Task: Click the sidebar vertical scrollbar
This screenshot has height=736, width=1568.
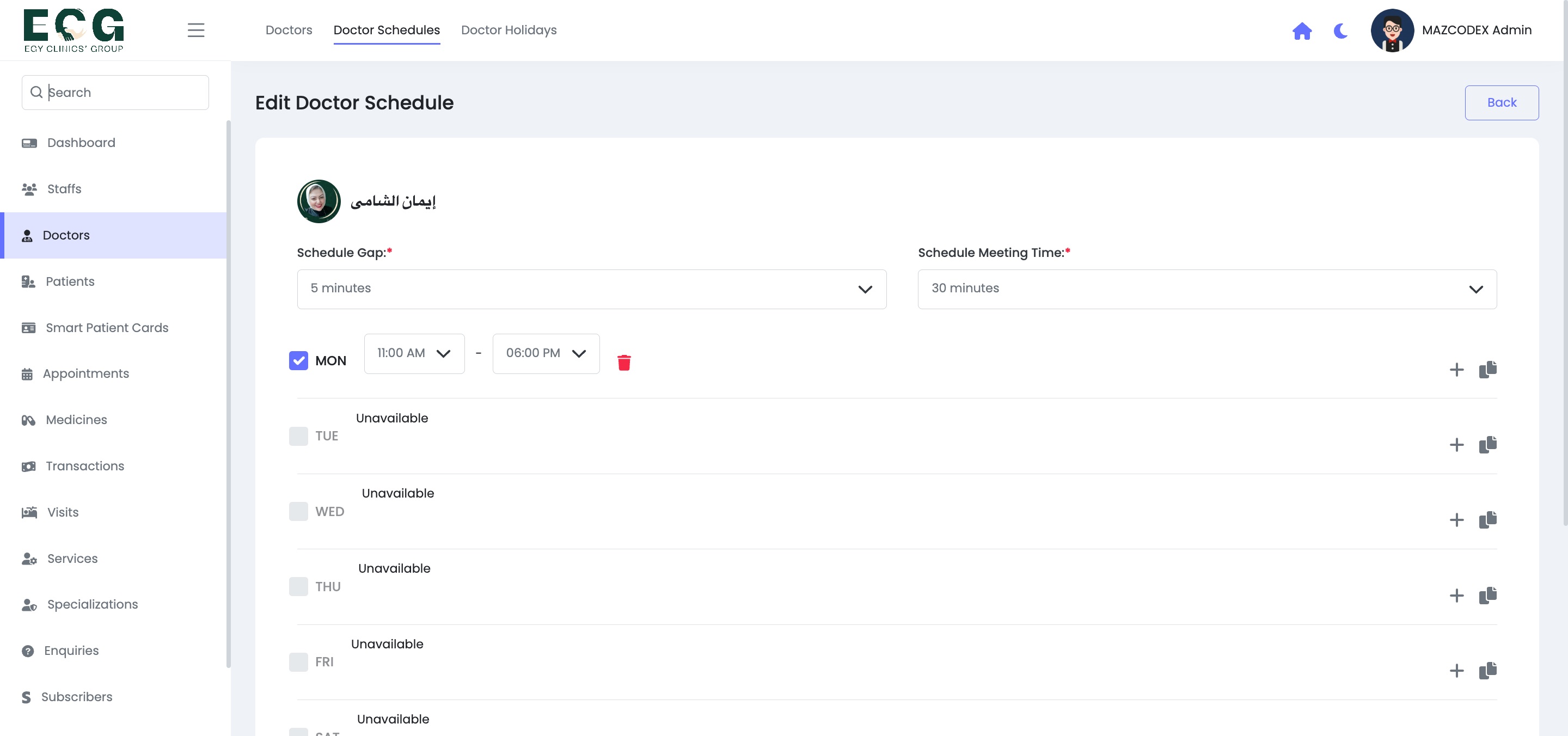Action: [x=228, y=394]
